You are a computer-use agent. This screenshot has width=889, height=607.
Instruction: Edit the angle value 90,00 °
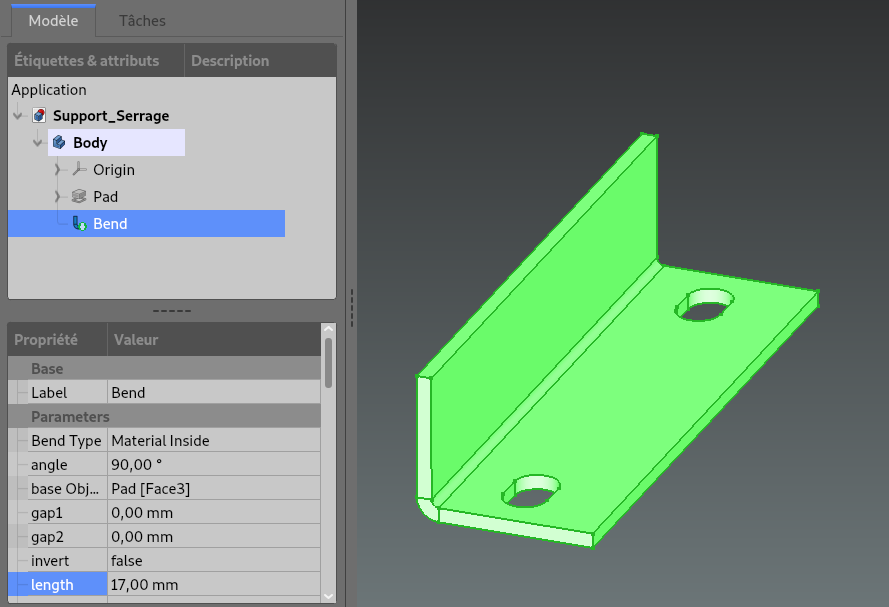coord(214,464)
